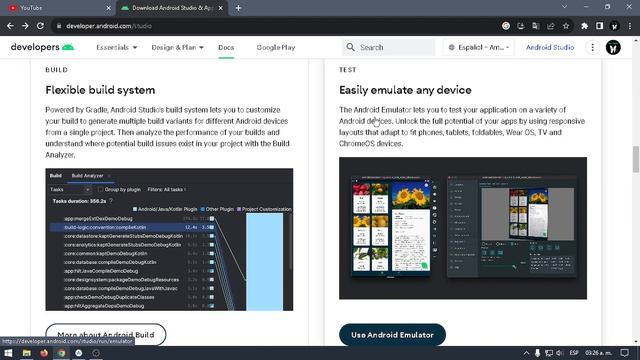Click the Flexible build system heading
Viewport: 640px width, 360px height.
[x=100, y=90]
